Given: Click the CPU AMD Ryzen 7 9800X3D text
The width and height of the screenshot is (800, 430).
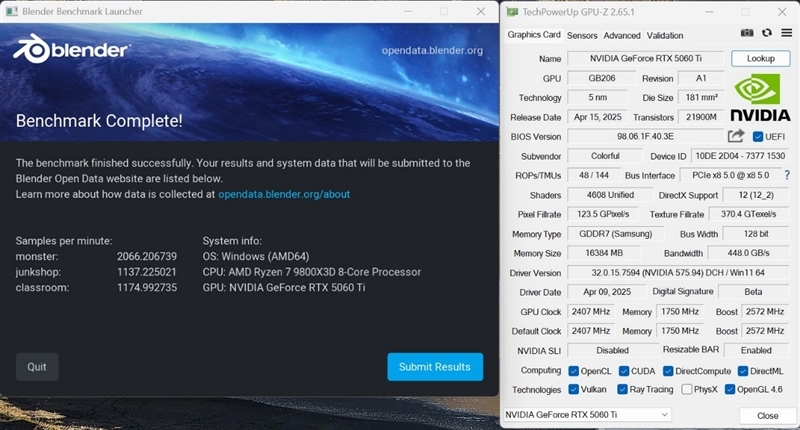Looking at the screenshot, I should coord(312,272).
